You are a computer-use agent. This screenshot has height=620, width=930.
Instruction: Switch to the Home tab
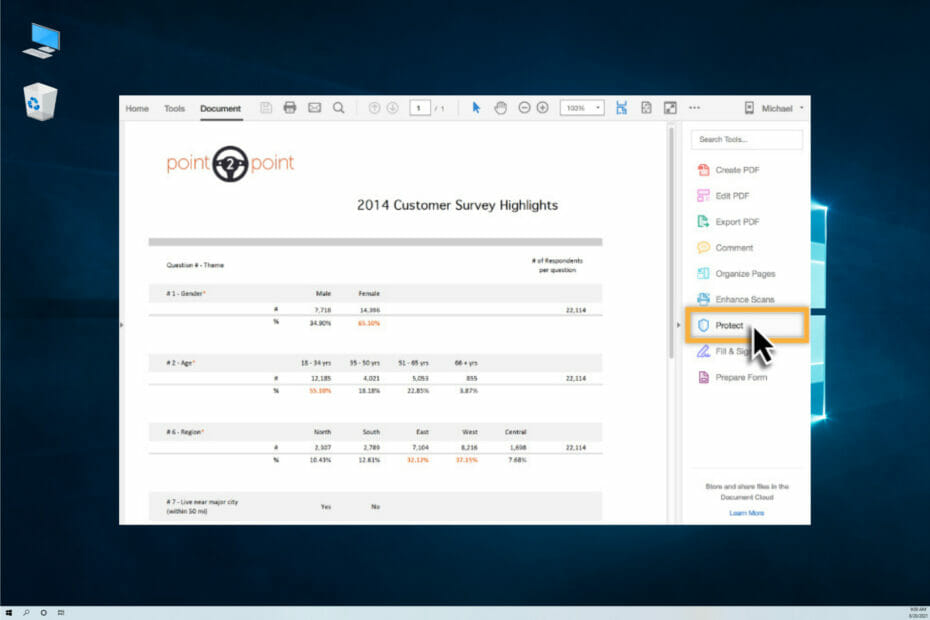click(137, 109)
